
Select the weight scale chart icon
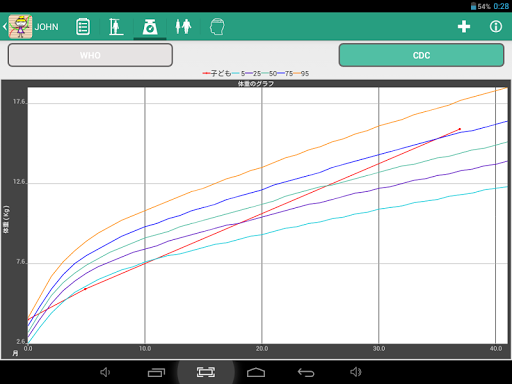point(150,27)
